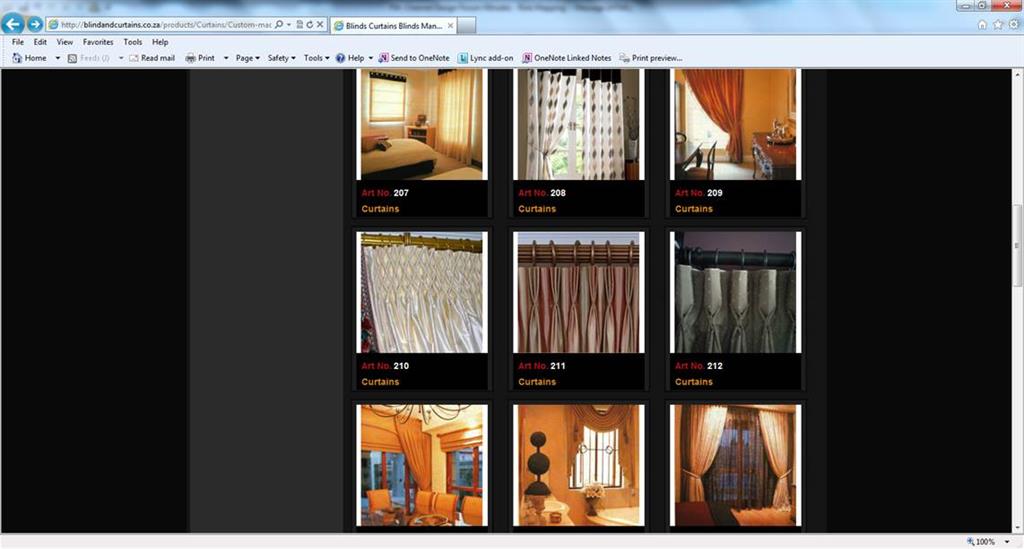Open Favorites star at top right
Image resolution: width=1024 pixels, height=549 pixels.
pos(998,25)
